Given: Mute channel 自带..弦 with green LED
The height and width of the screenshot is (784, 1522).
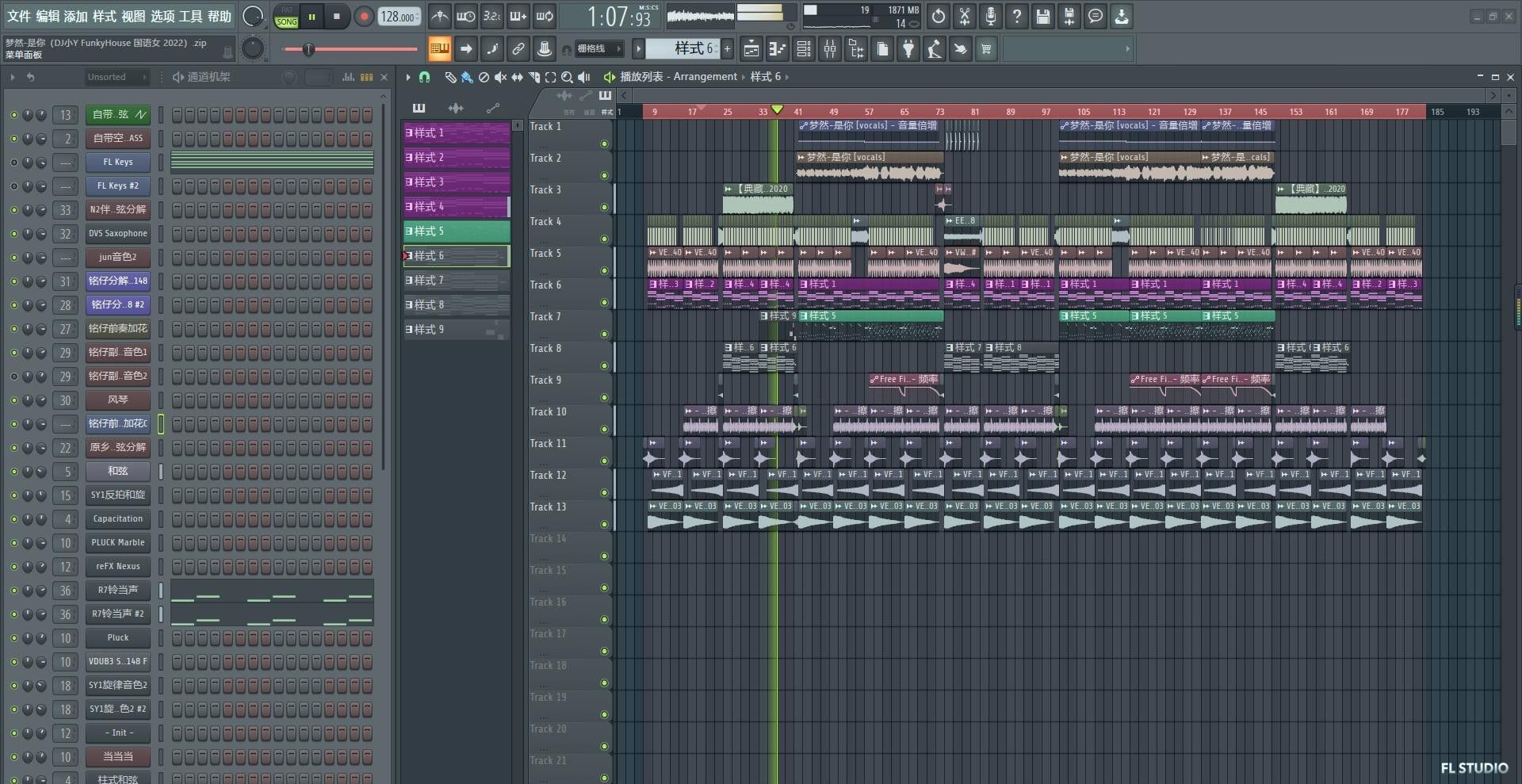Looking at the screenshot, I should 13,115.
